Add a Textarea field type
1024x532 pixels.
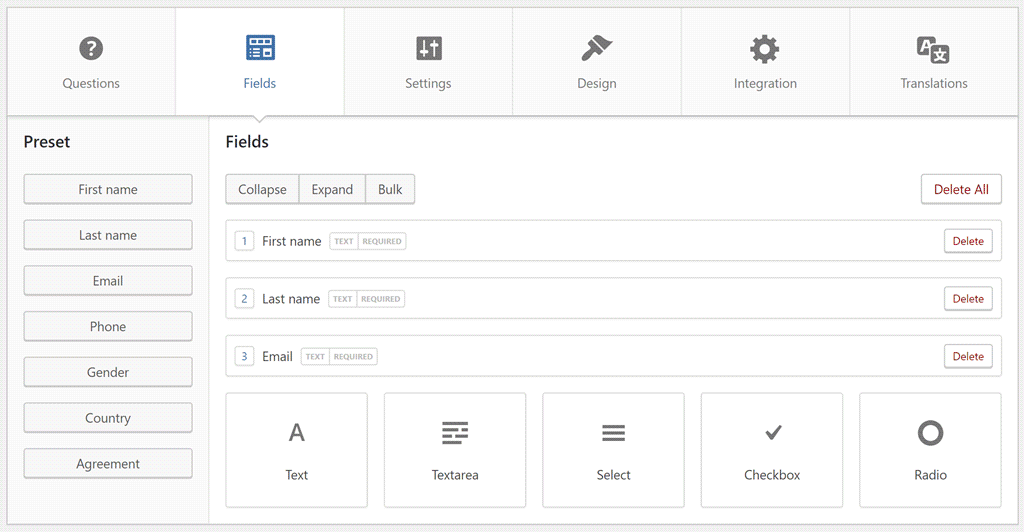pos(455,450)
